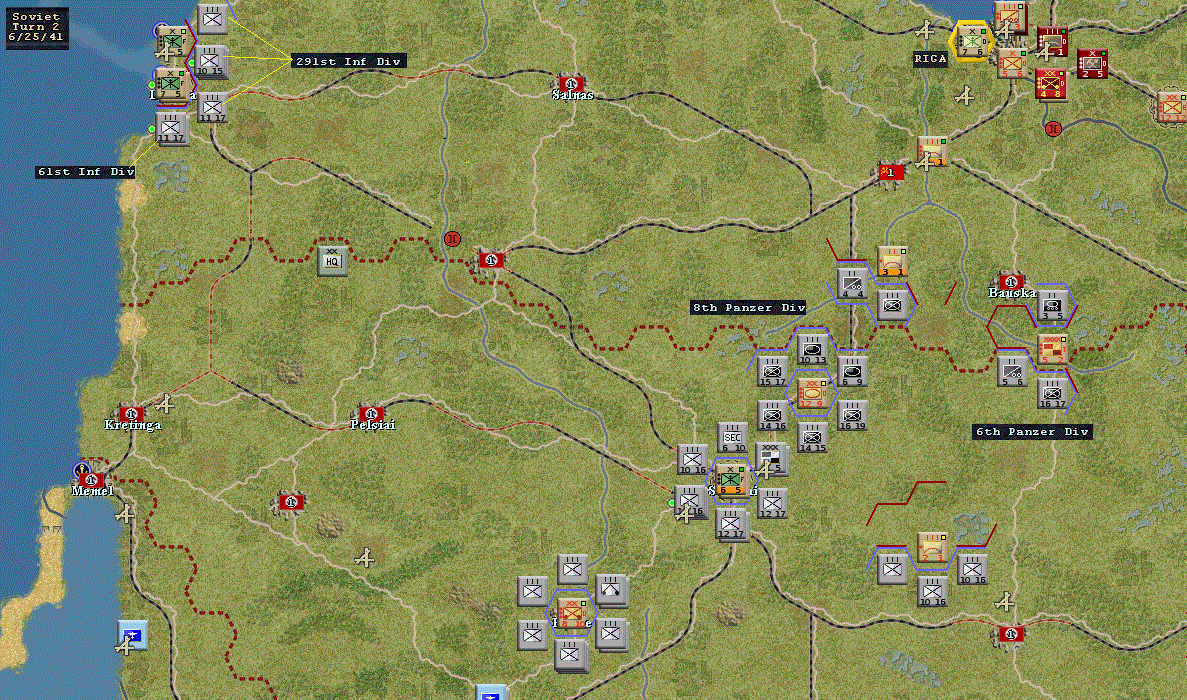Viewport: 1187px width, 700px height.
Task: Choose the SEC 6-10 security unit
Action: 732,437
